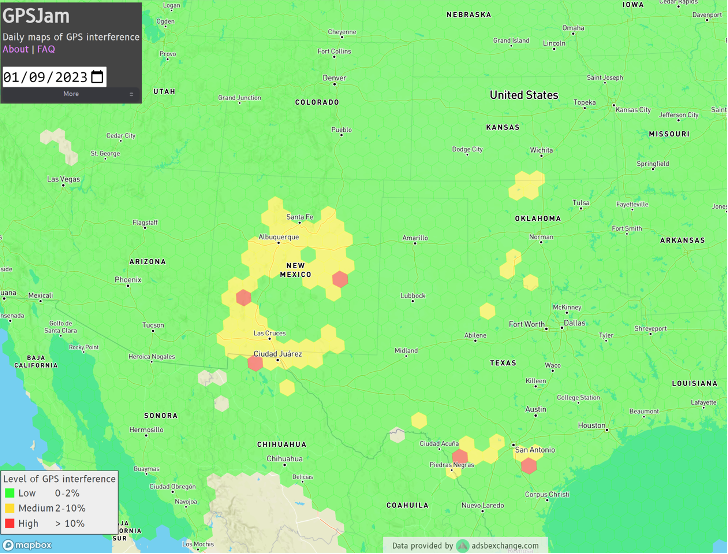Click the Dallas city label

pos(574,323)
